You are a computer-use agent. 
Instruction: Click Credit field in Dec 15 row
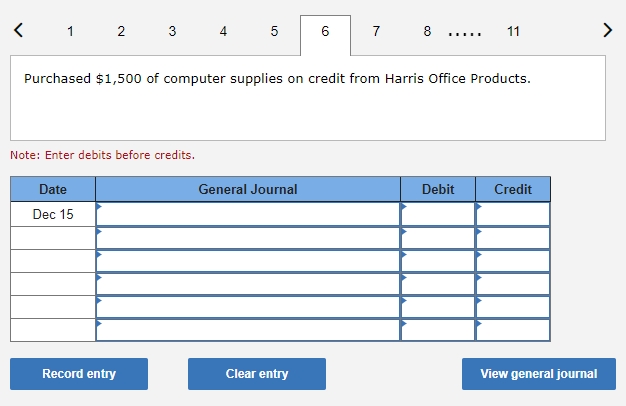pos(513,214)
